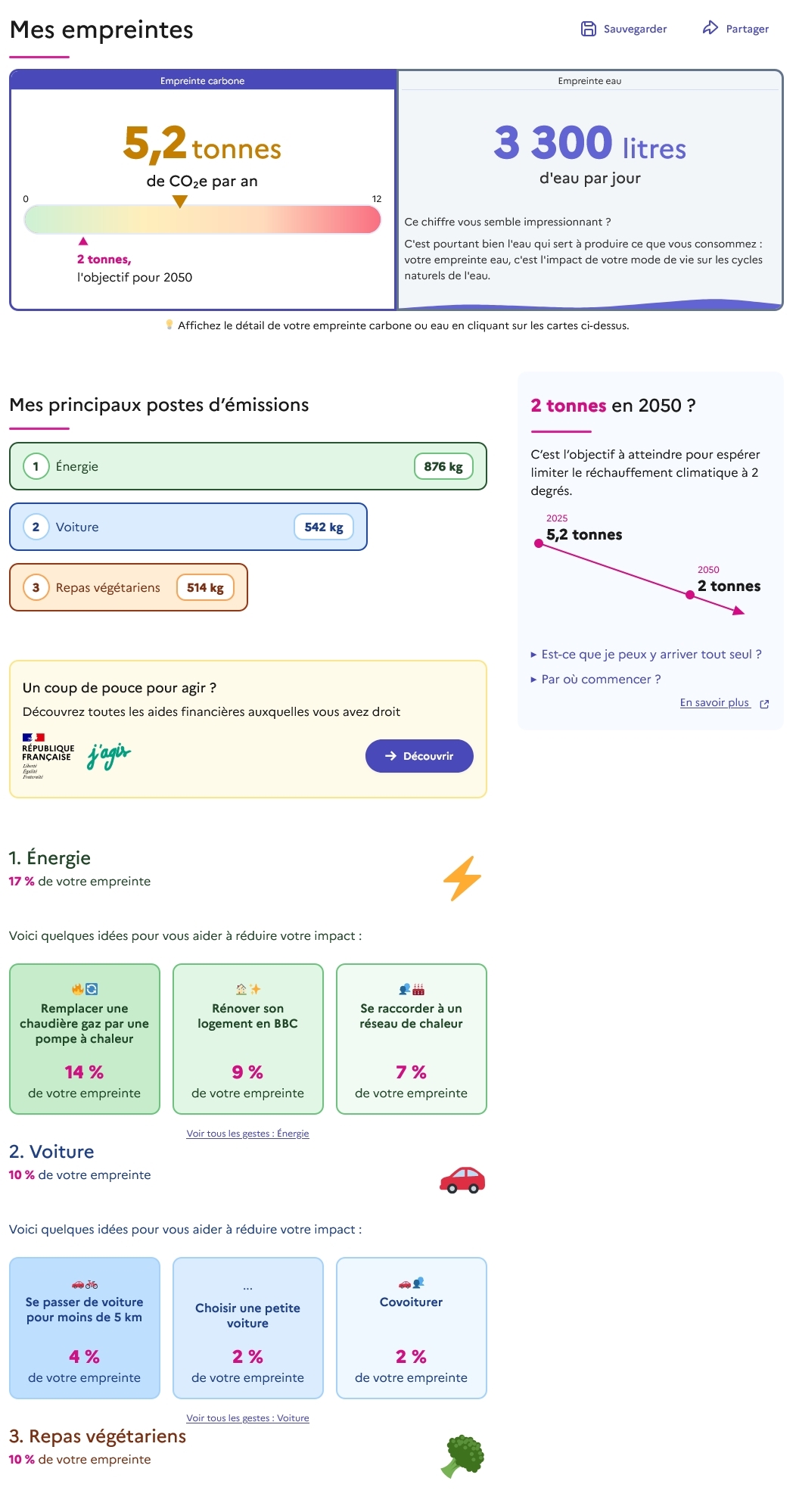Select the Covoiturer action card
796x1512 pixels.
point(411,1327)
